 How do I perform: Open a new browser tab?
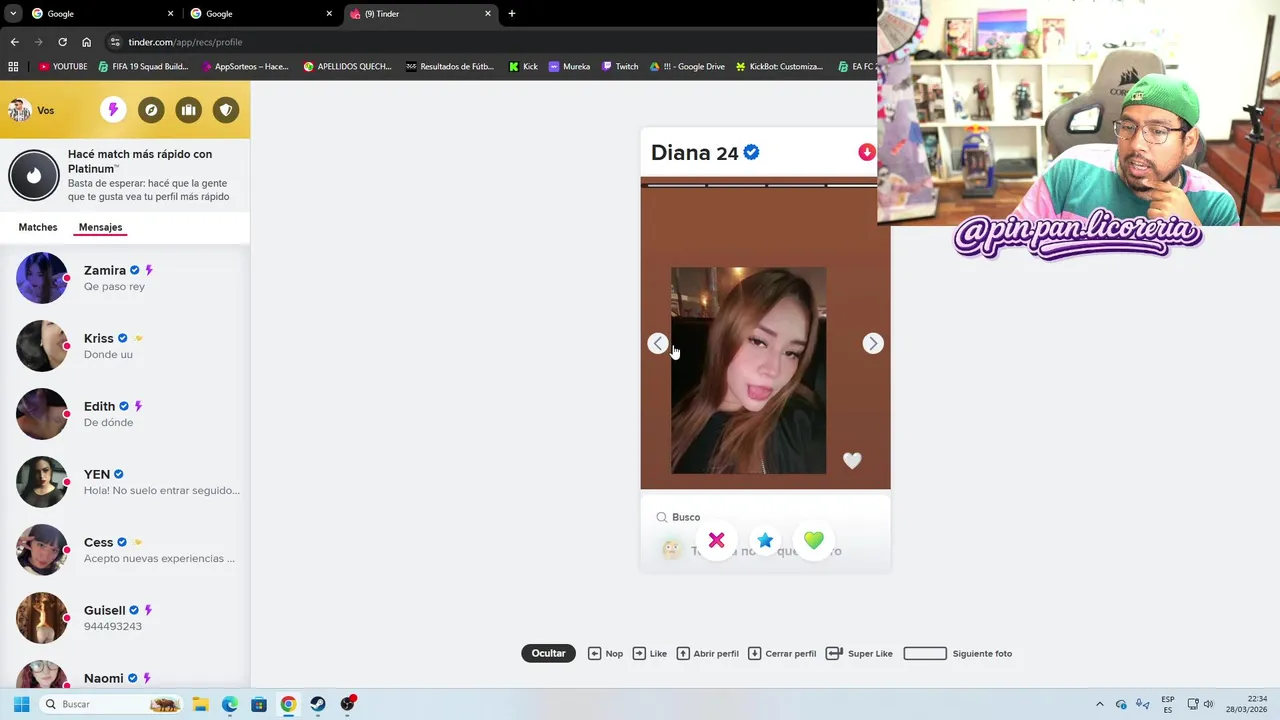coord(512,14)
